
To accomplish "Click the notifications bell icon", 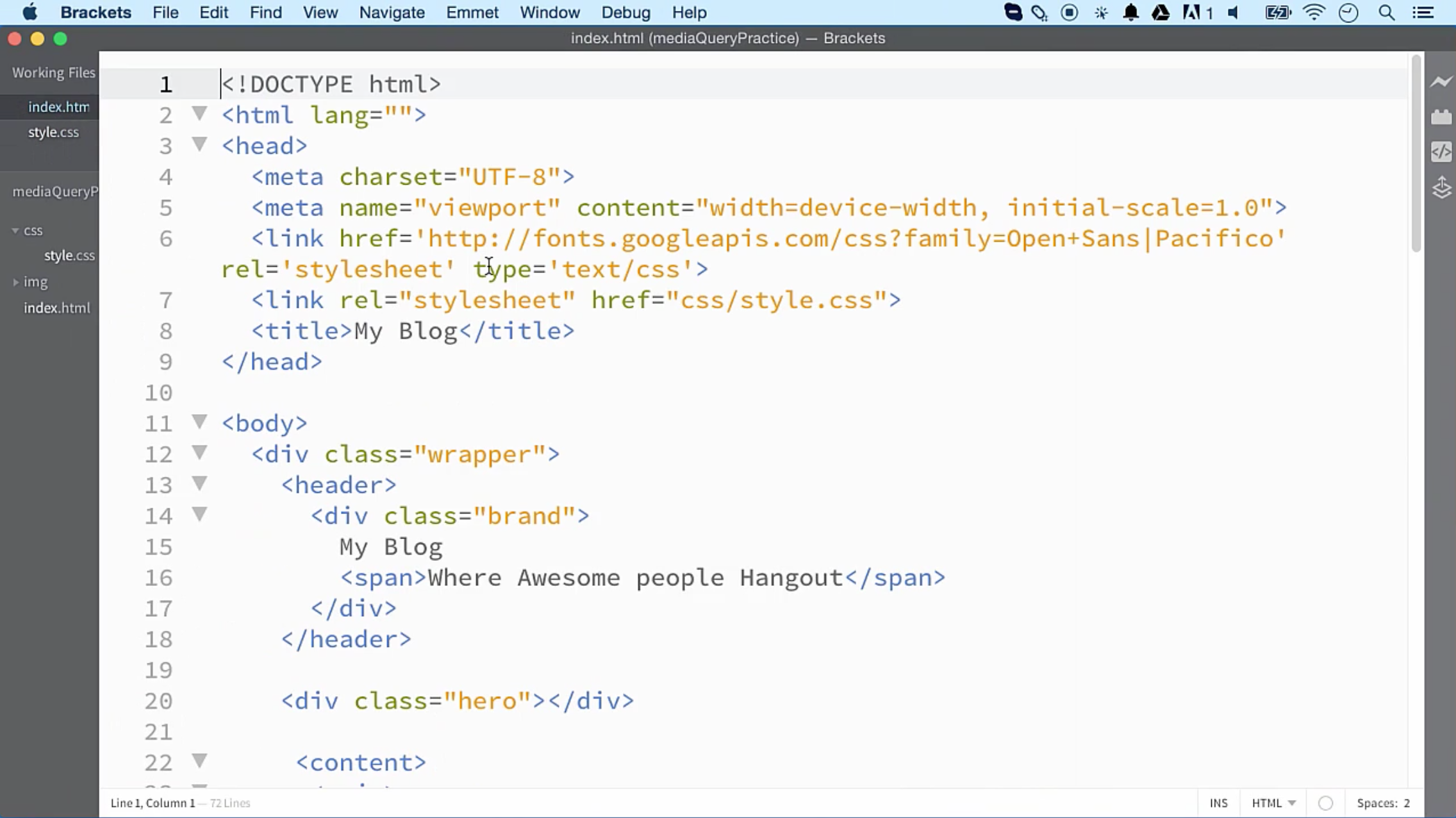I will click(x=1131, y=12).
